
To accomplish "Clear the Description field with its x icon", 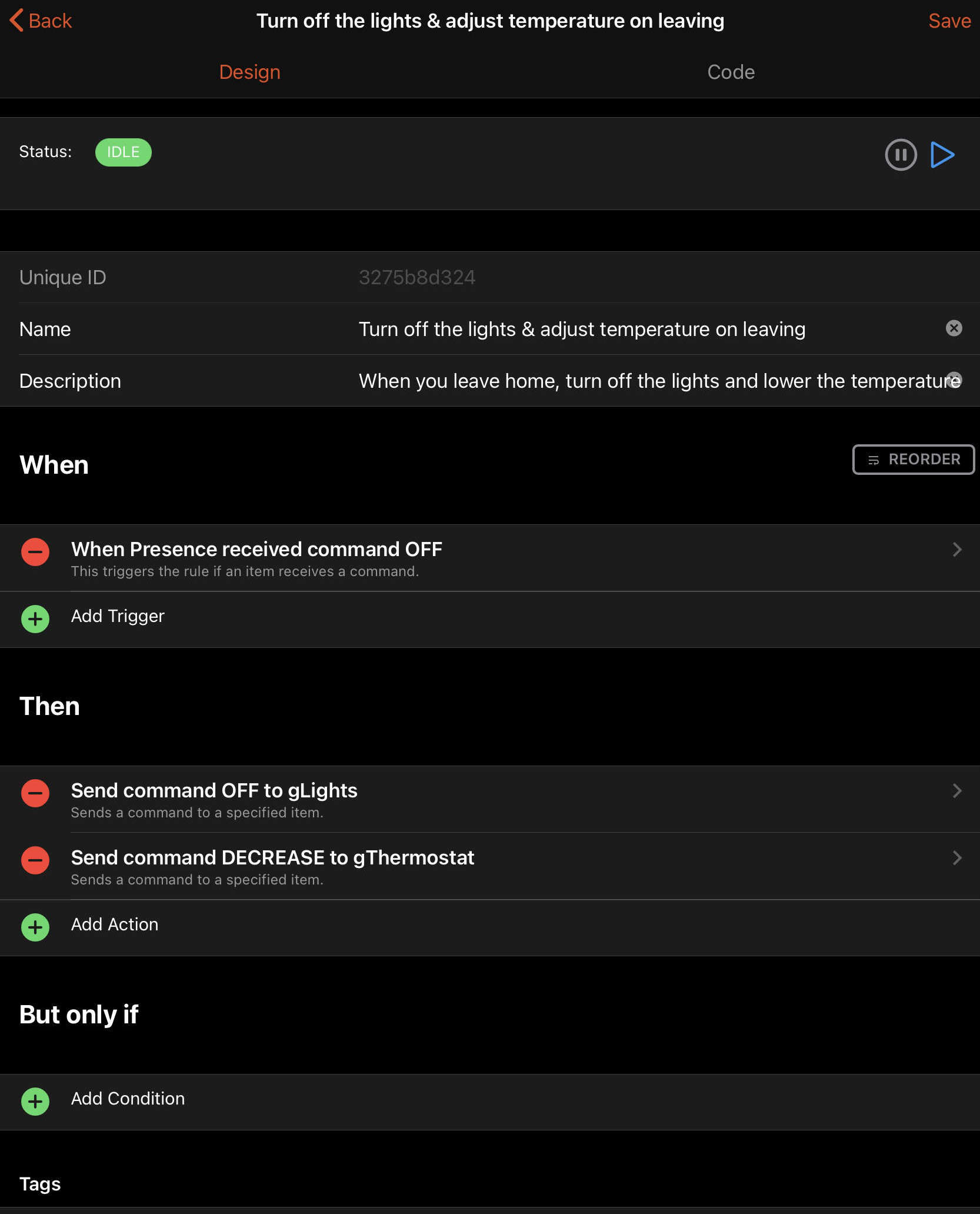I will point(954,380).
